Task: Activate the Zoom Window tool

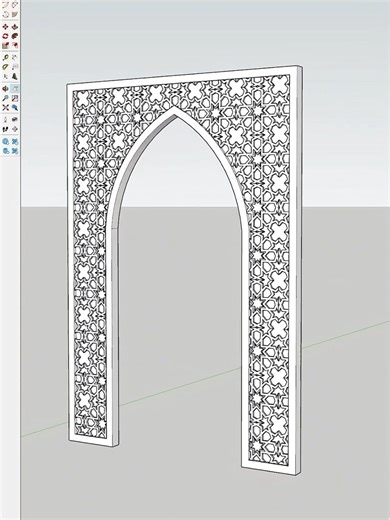Action: 15,98
